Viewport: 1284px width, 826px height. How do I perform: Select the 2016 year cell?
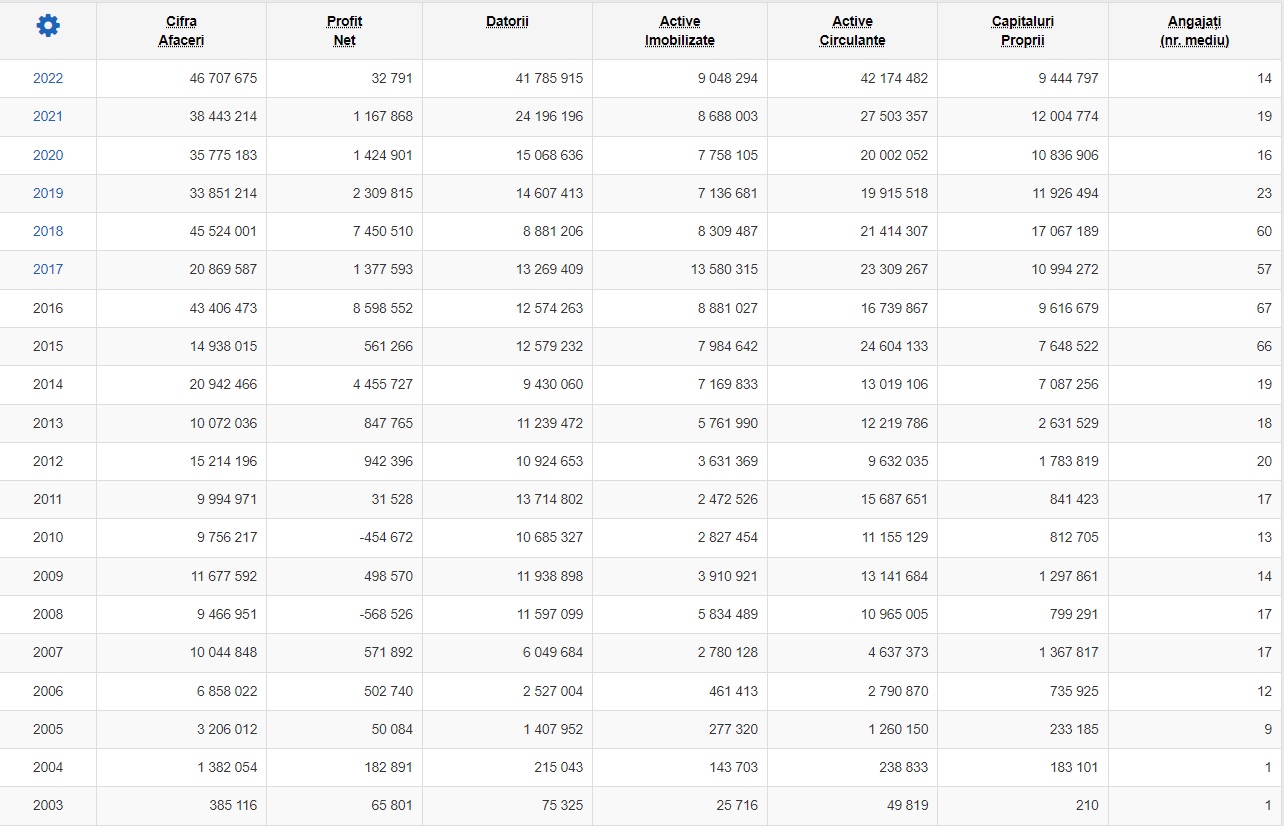click(48, 308)
